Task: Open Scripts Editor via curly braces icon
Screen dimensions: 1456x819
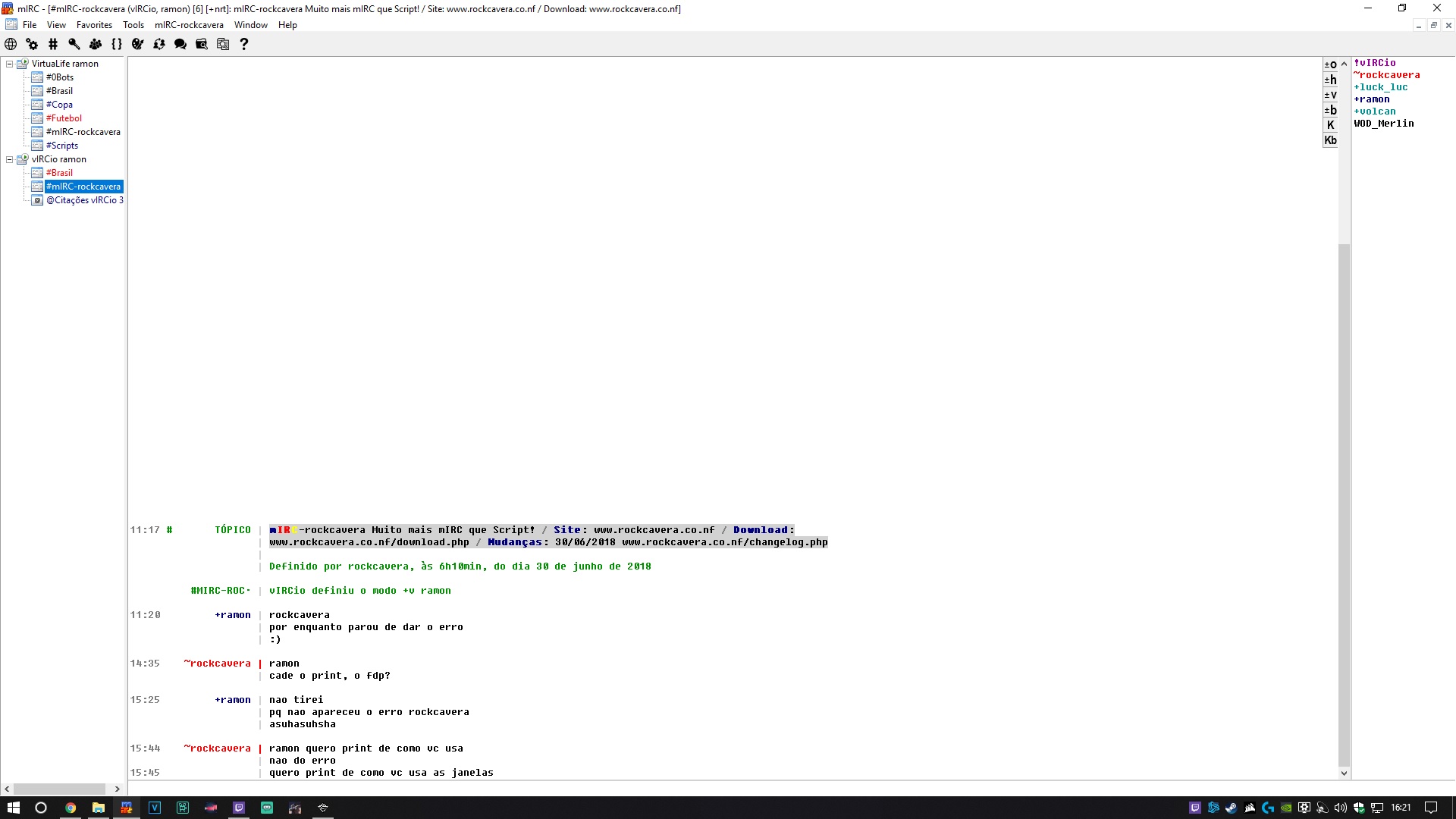Action: click(117, 44)
